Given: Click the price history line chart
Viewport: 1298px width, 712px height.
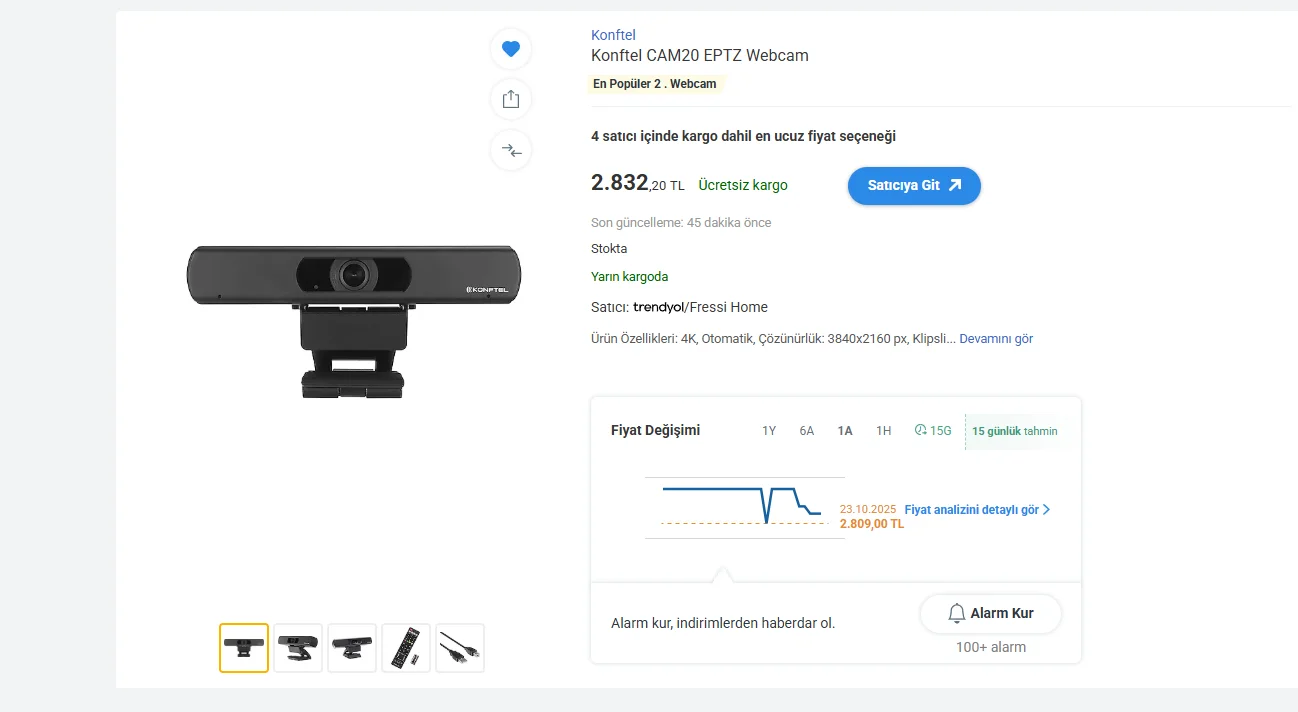Looking at the screenshot, I should (x=744, y=506).
